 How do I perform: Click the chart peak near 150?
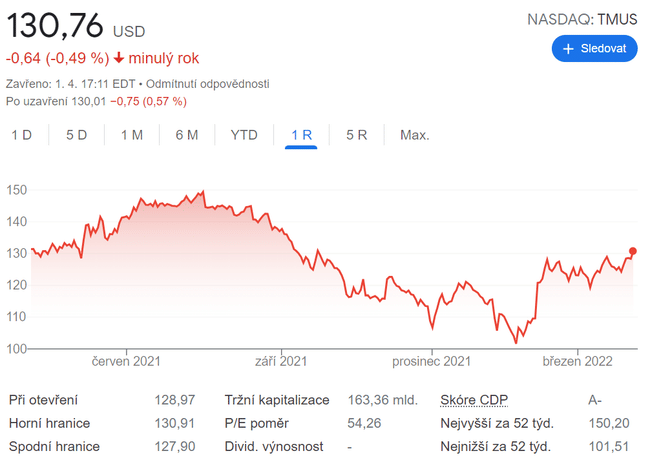tap(203, 191)
